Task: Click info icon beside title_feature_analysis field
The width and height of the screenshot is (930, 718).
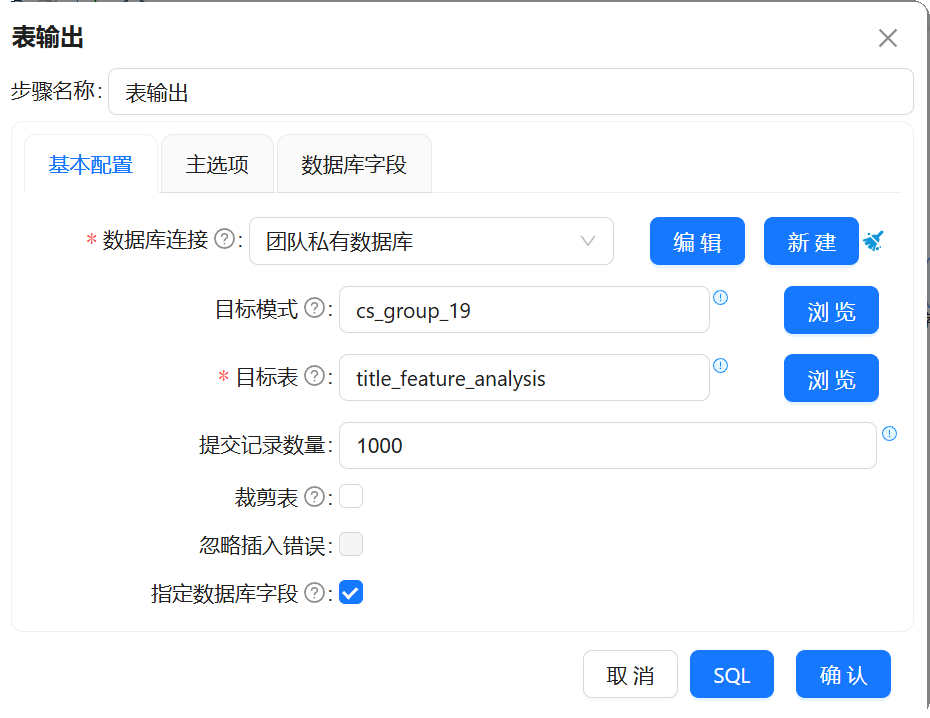Action: click(720, 365)
